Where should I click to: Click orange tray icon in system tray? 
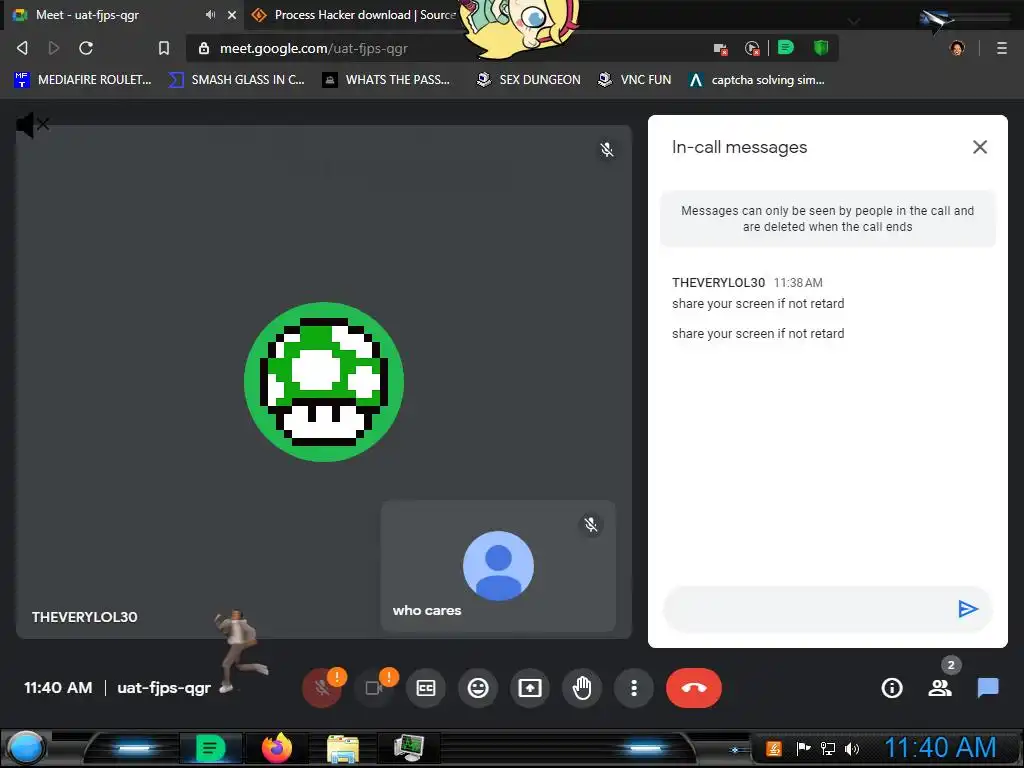click(x=773, y=748)
